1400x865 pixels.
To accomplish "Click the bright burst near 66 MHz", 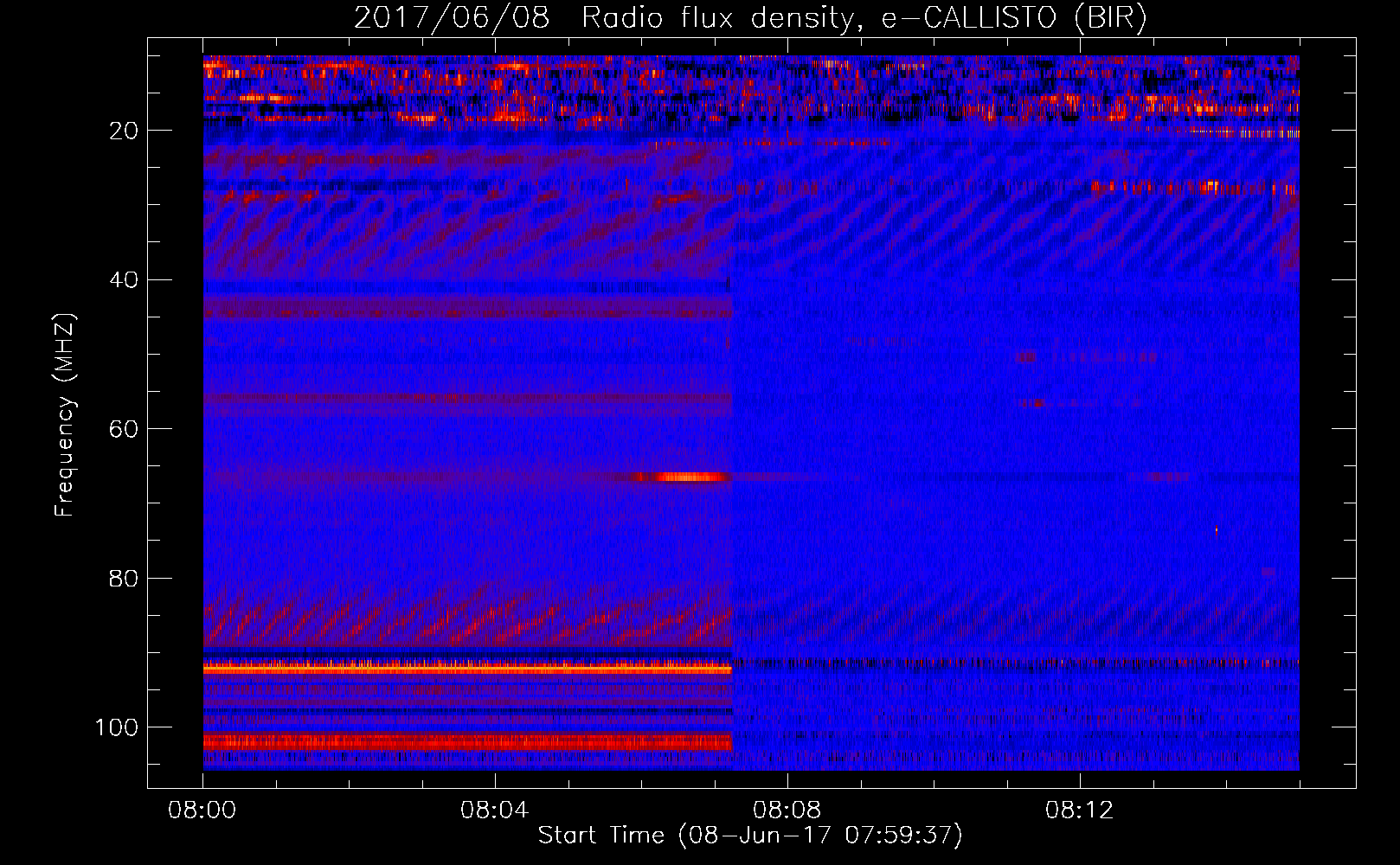I will 688,477.
